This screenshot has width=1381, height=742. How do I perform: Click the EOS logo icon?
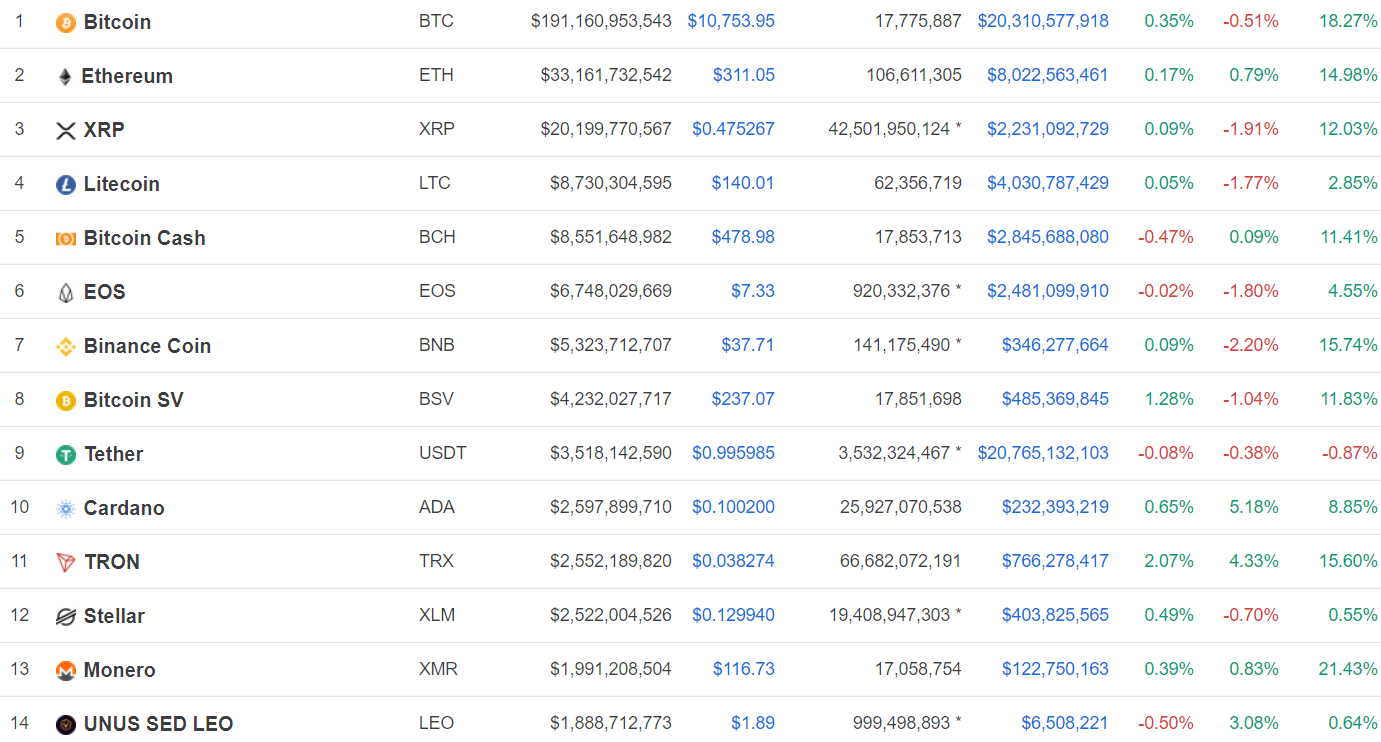click(x=66, y=293)
